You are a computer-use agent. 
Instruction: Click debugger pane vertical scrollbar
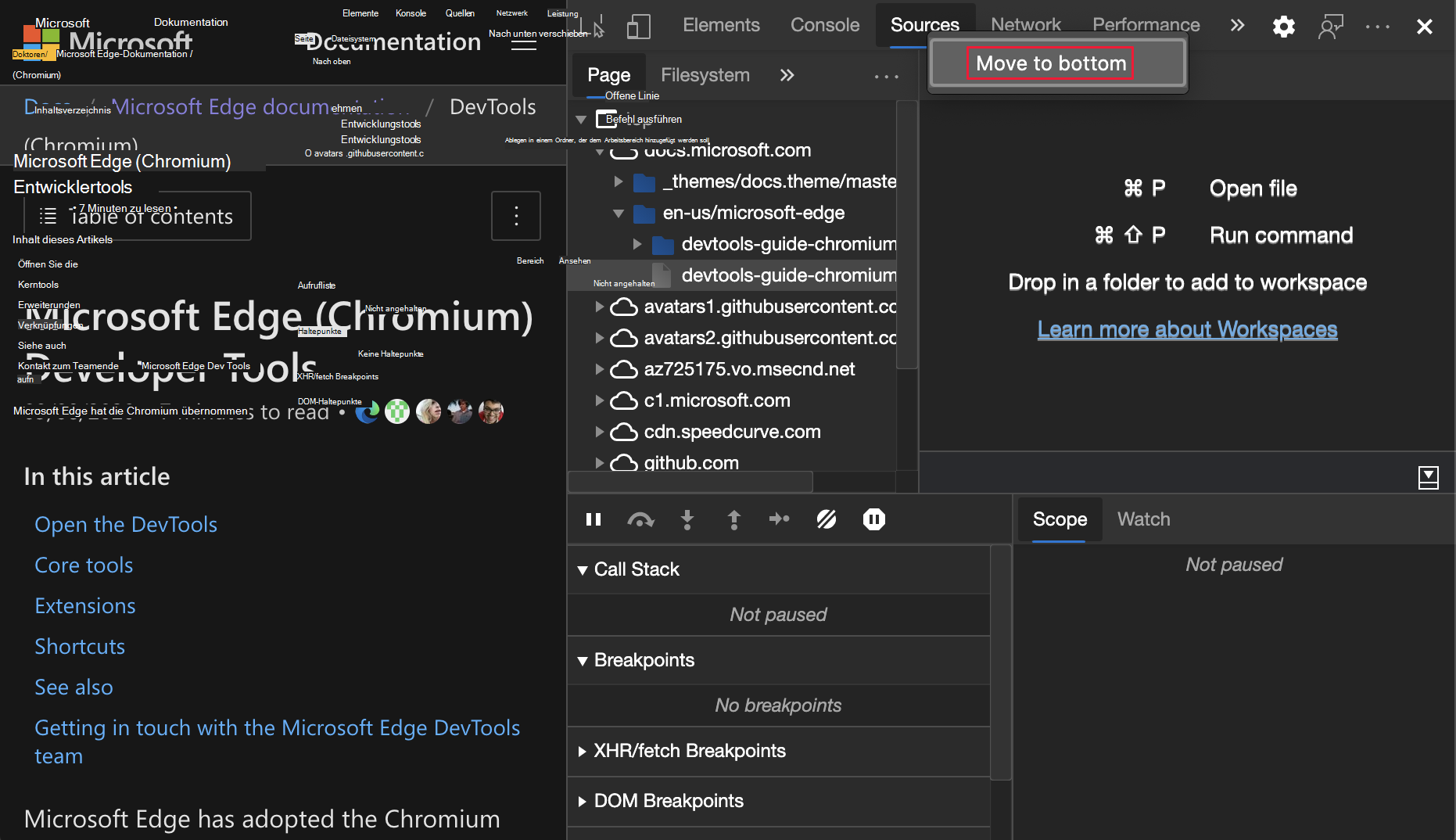pos(1001,662)
